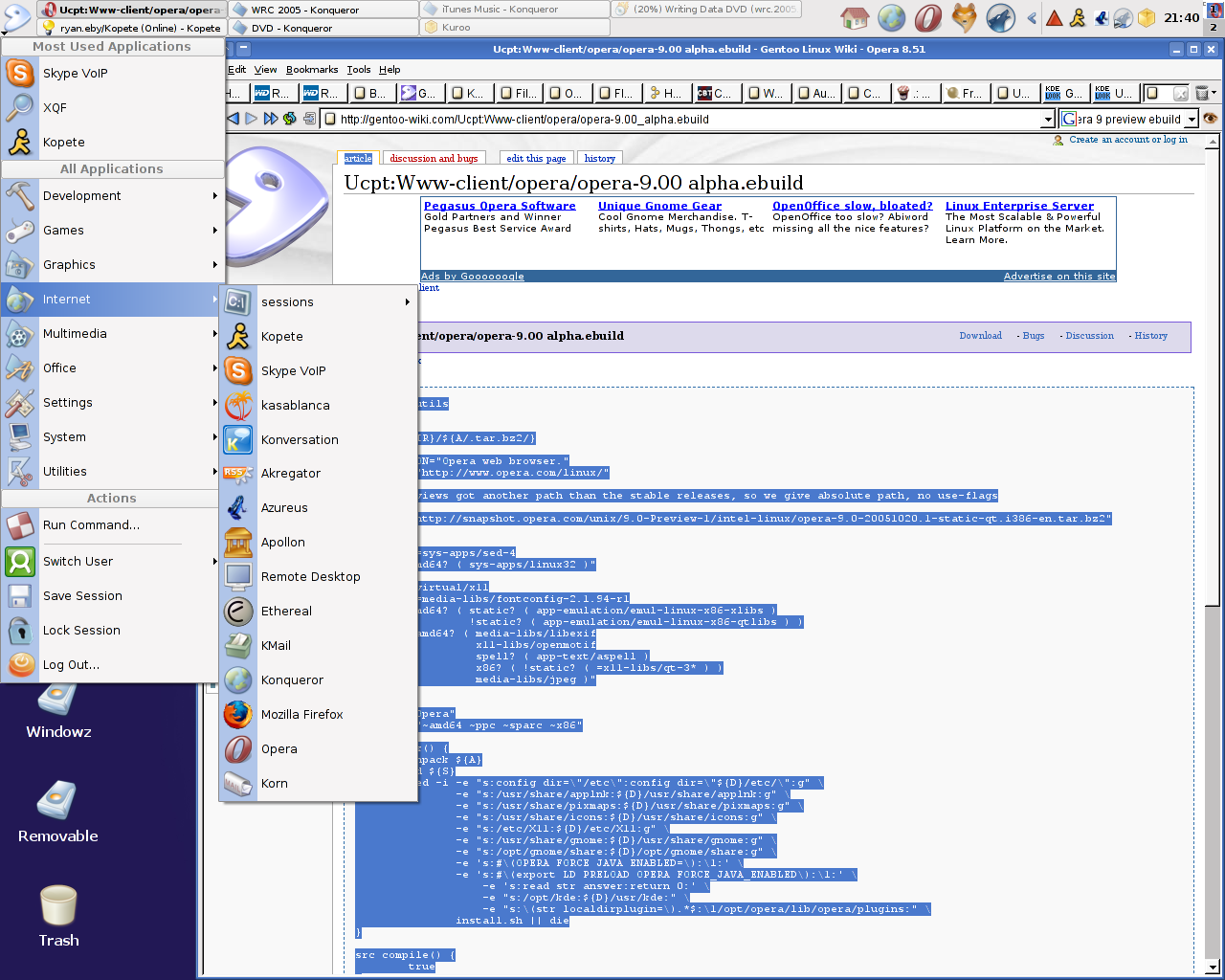Click the Opera reload page icon

point(289,119)
